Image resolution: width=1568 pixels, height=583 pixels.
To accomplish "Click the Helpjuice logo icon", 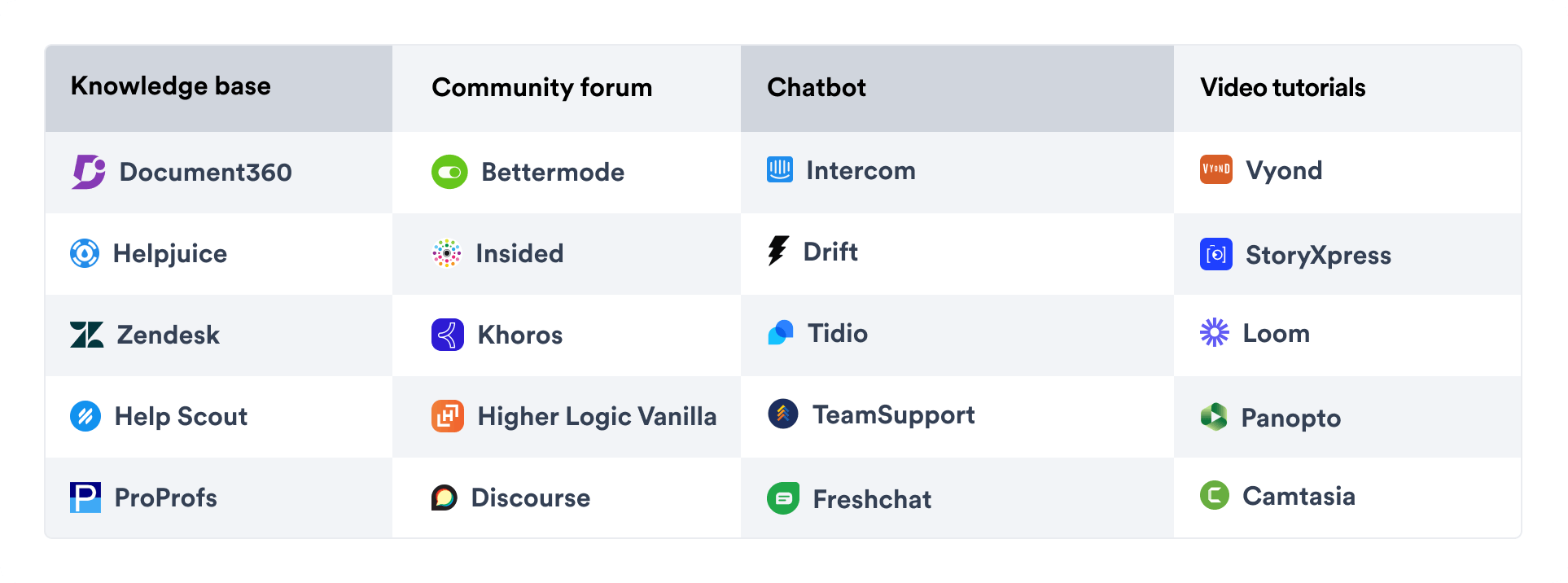I will point(85,253).
